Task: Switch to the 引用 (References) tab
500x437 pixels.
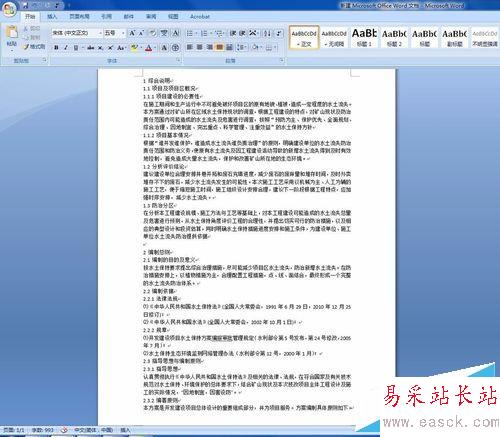Action: click(106, 16)
